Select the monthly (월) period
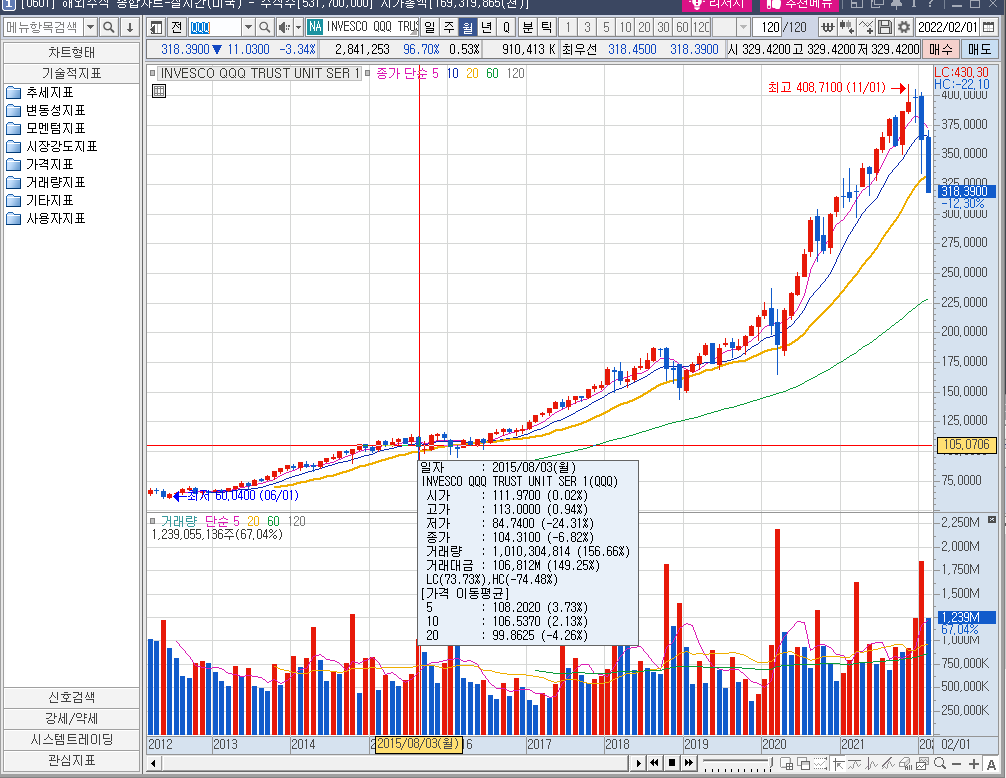This screenshot has width=1006, height=778. (468, 28)
